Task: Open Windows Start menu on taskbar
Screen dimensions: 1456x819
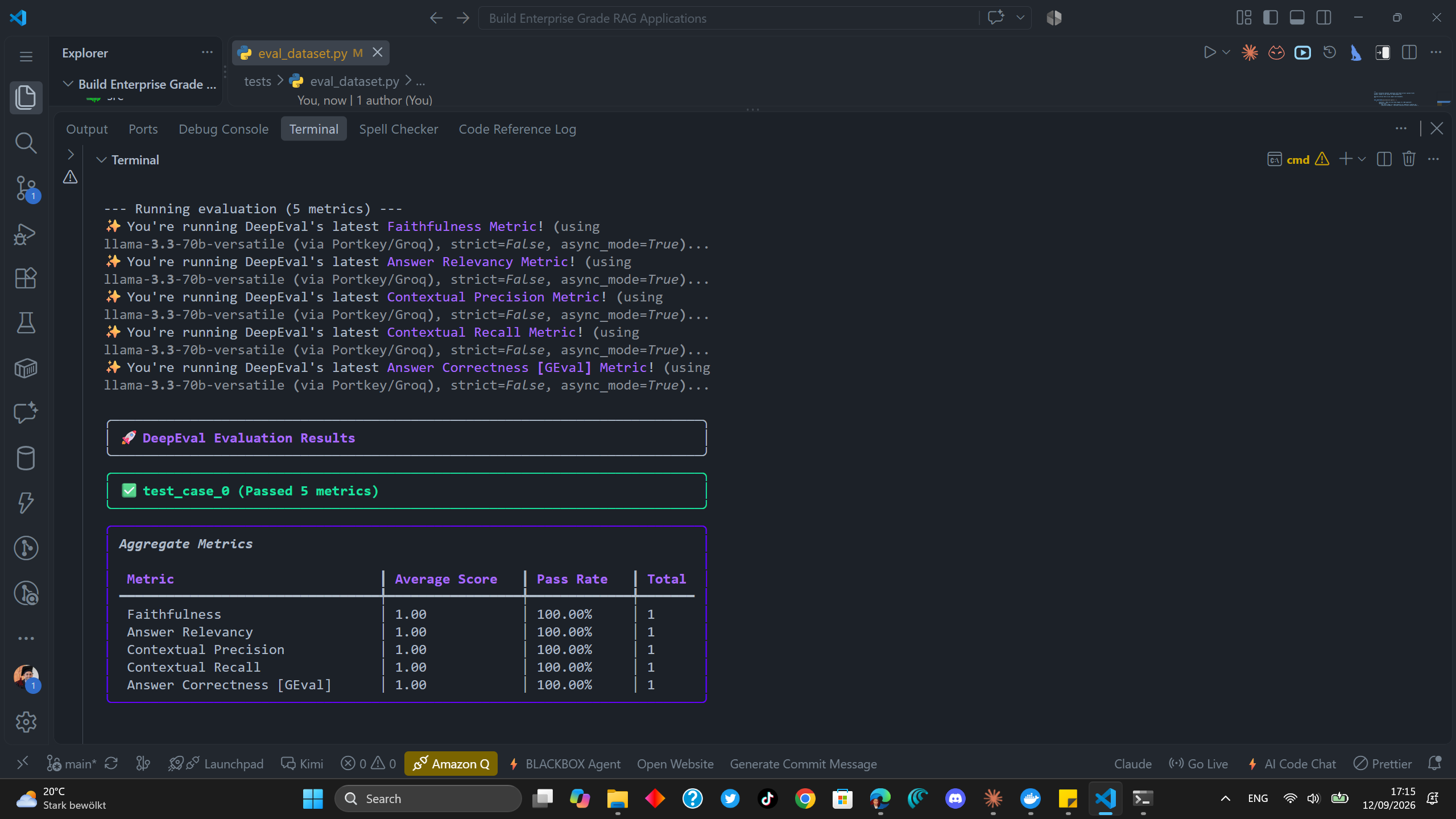Action: (313, 799)
